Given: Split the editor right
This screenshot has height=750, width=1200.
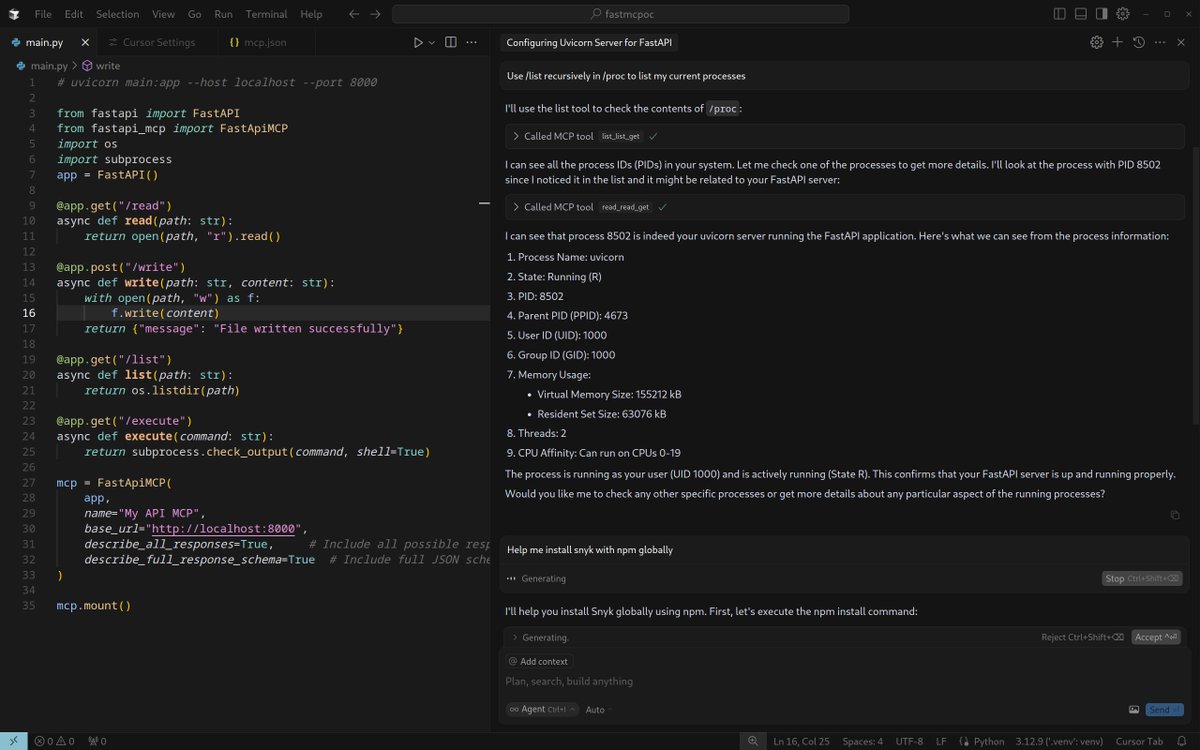Looking at the screenshot, I should pyautogui.click(x=450, y=43).
